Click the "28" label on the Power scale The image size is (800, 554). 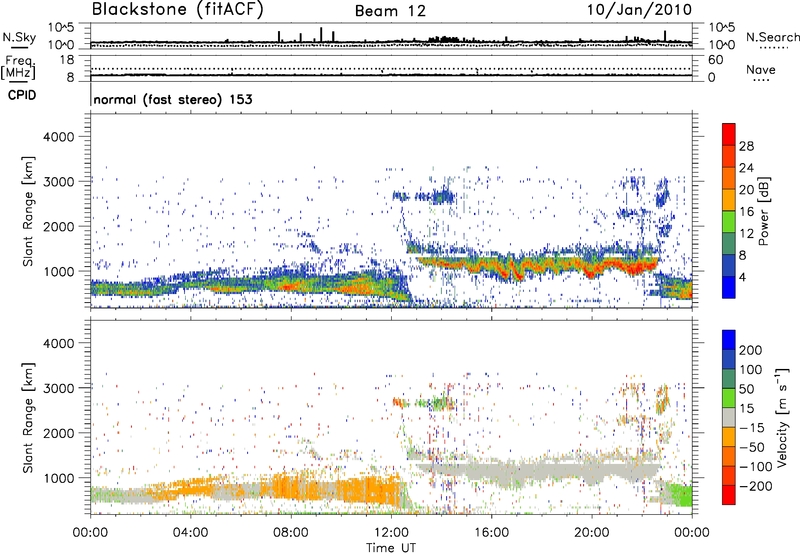[746, 146]
